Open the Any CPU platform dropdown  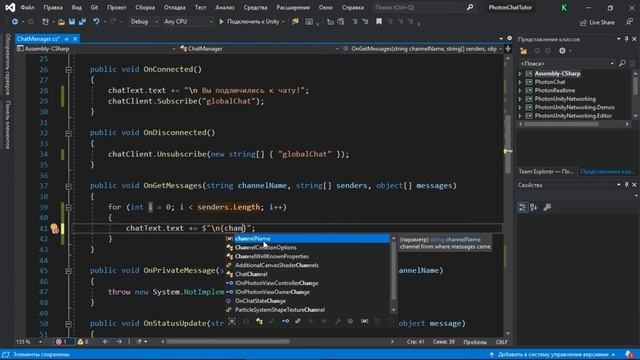(x=188, y=22)
